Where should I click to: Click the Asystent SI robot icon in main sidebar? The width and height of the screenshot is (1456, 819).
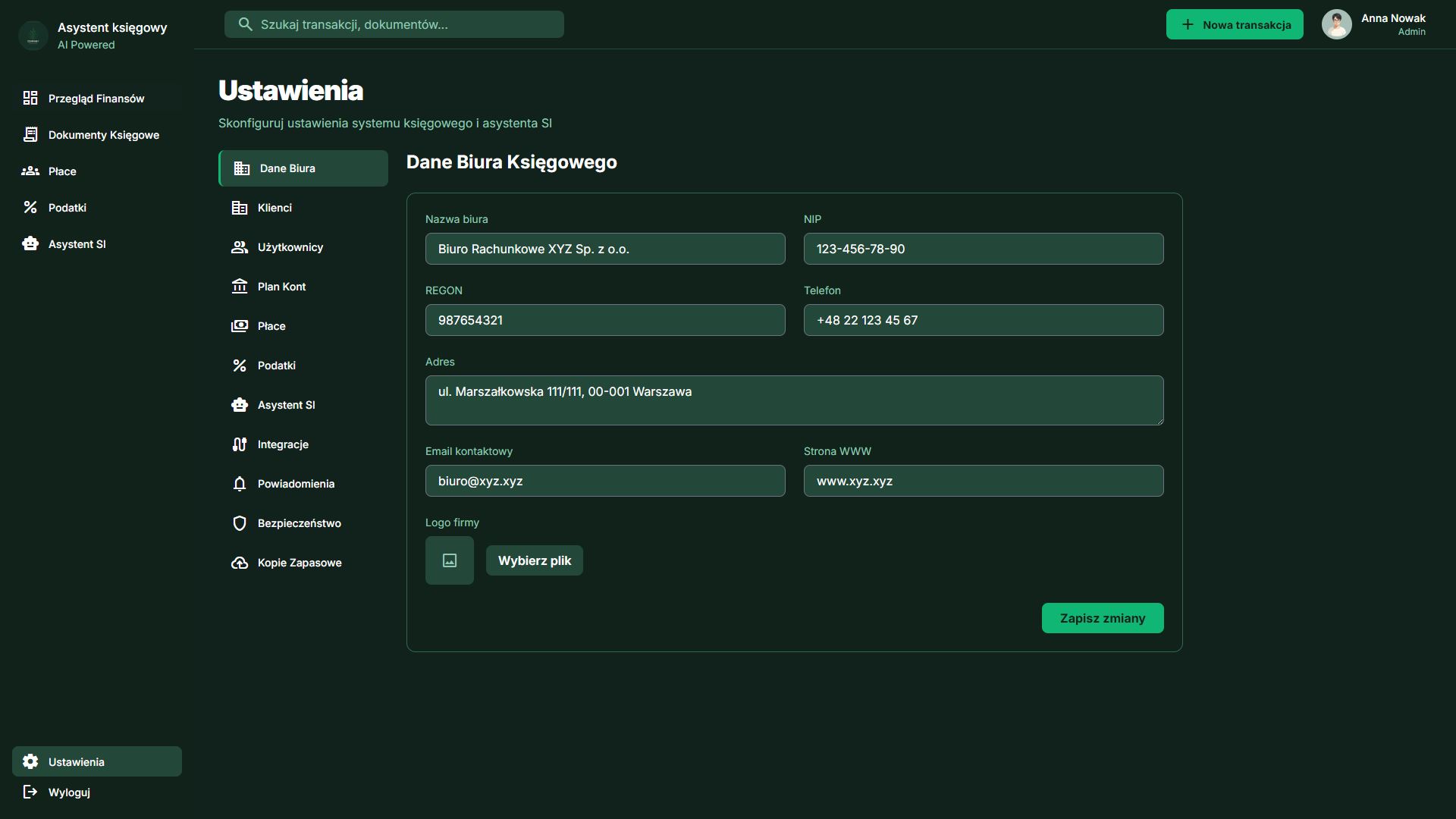coord(30,244)
